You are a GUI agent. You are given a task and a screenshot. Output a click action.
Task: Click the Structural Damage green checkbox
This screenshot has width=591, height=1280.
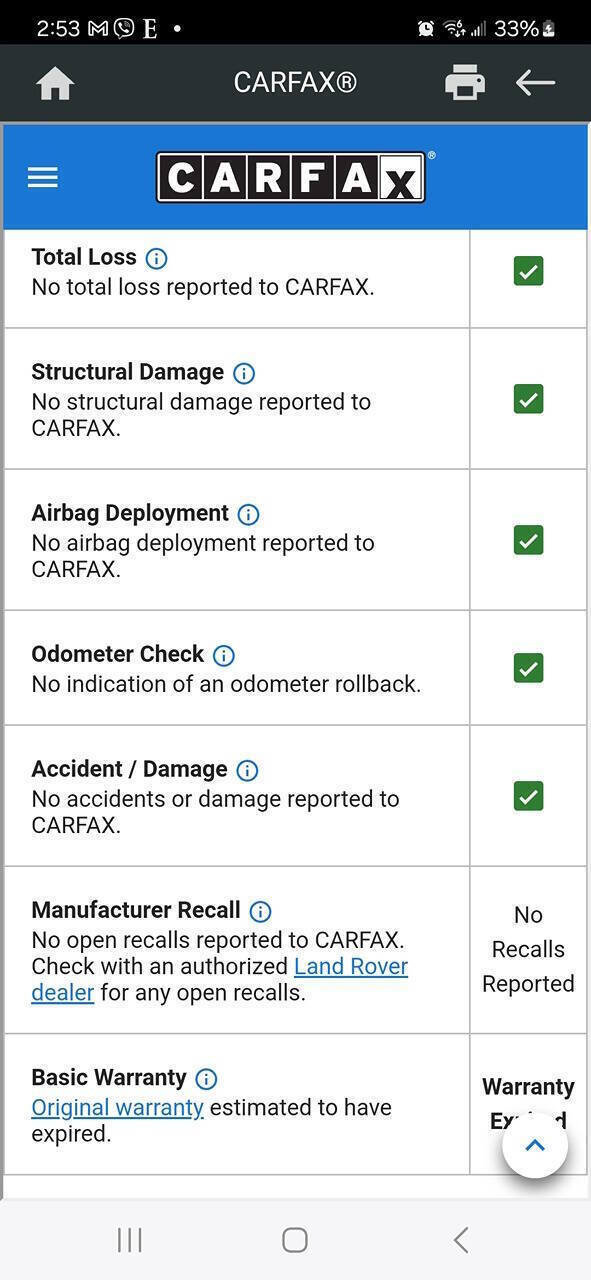[x=528, y=399]
